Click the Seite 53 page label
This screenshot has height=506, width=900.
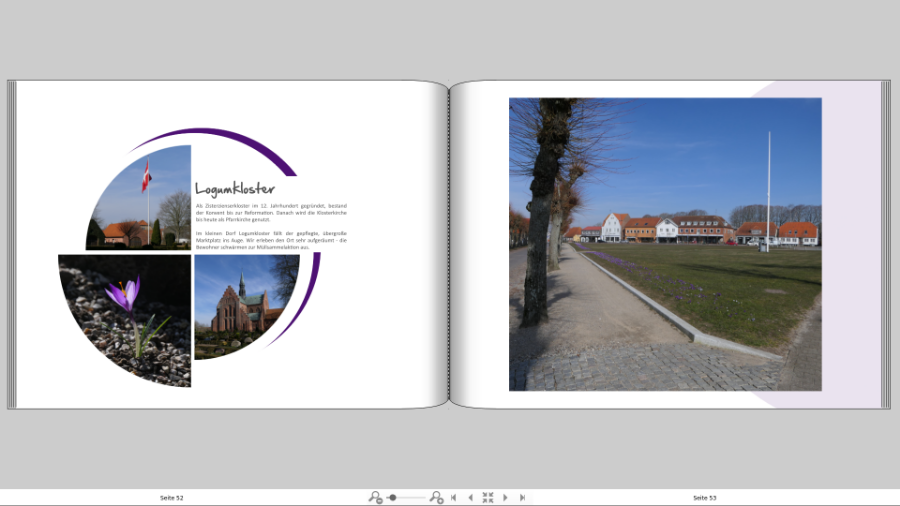[705, 497]
